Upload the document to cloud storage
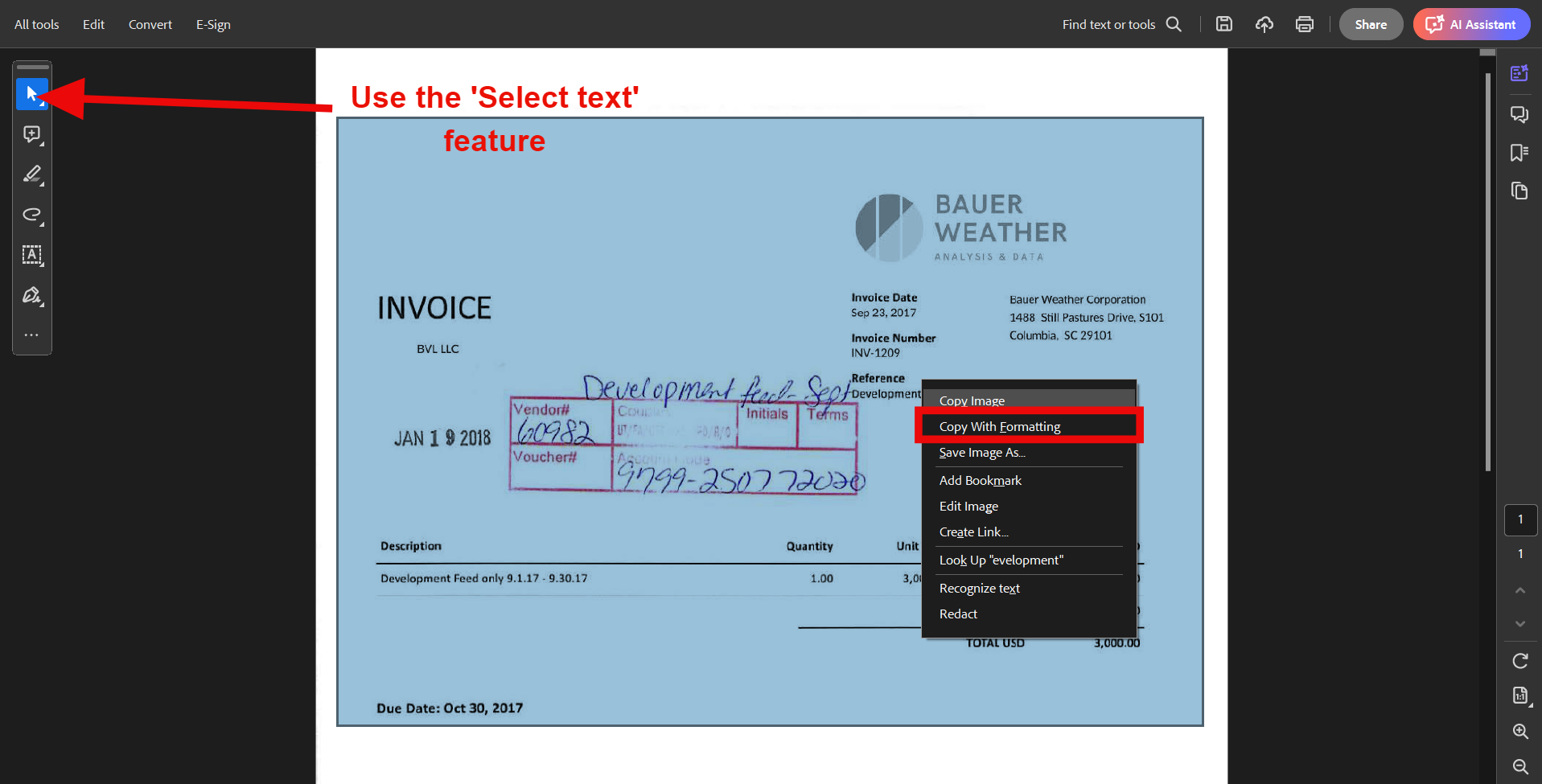This screenshot has height=784, width=1542. click(1264, 24)
